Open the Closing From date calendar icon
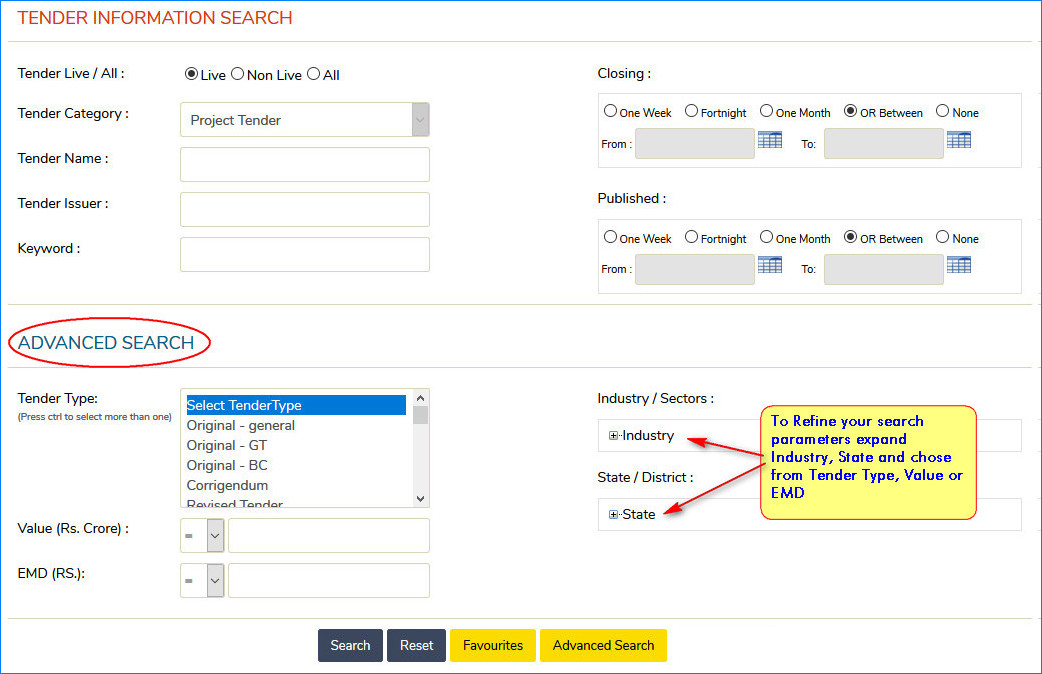The image size is (1042, 674). click(x=769, y=141)
